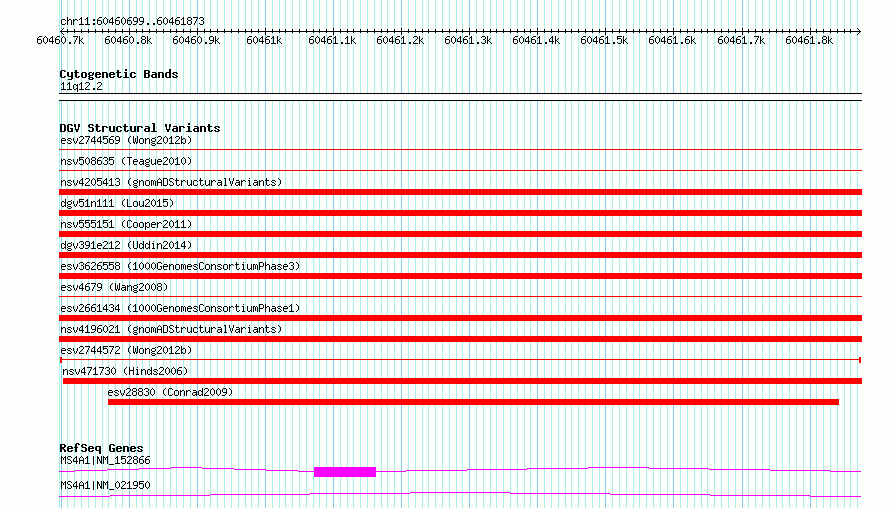Click the DGV Structural Variants track title
Image resolution: width=890 pixels, height=508 pixels.
pos(140,128)
